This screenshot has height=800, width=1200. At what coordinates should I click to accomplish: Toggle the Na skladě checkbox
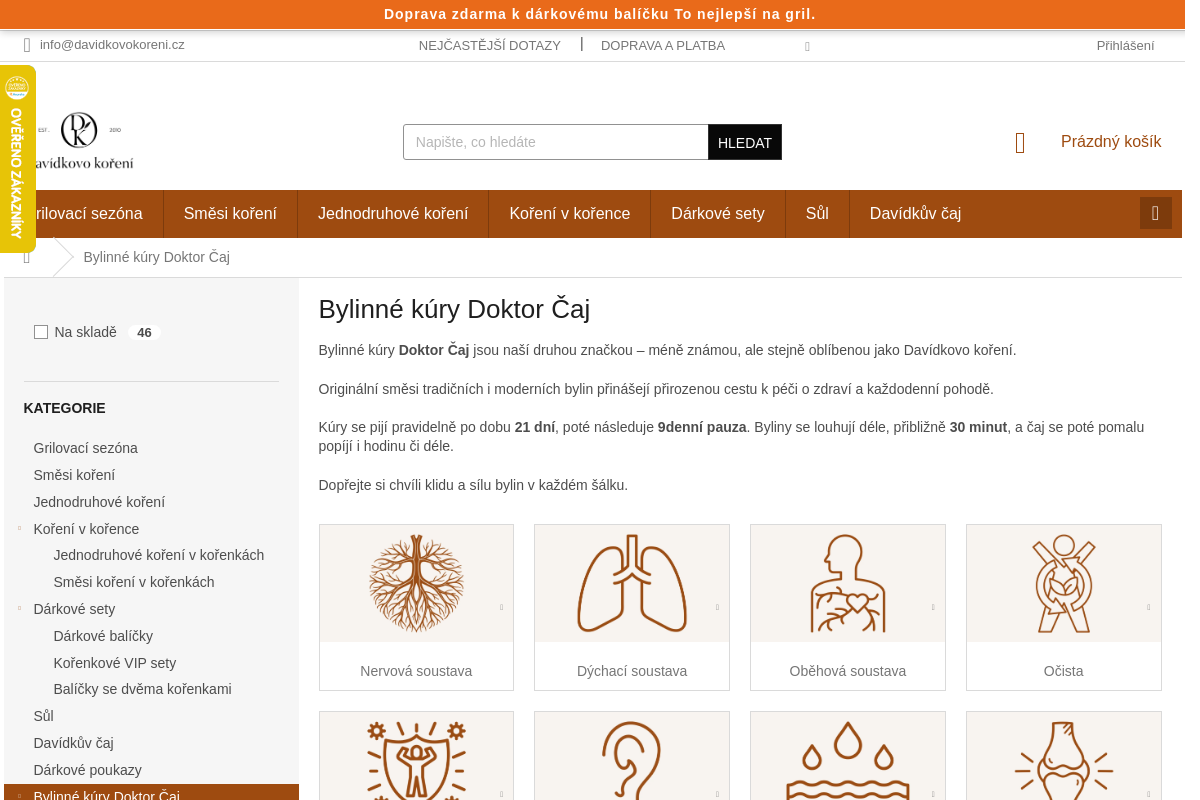[41, 332]
